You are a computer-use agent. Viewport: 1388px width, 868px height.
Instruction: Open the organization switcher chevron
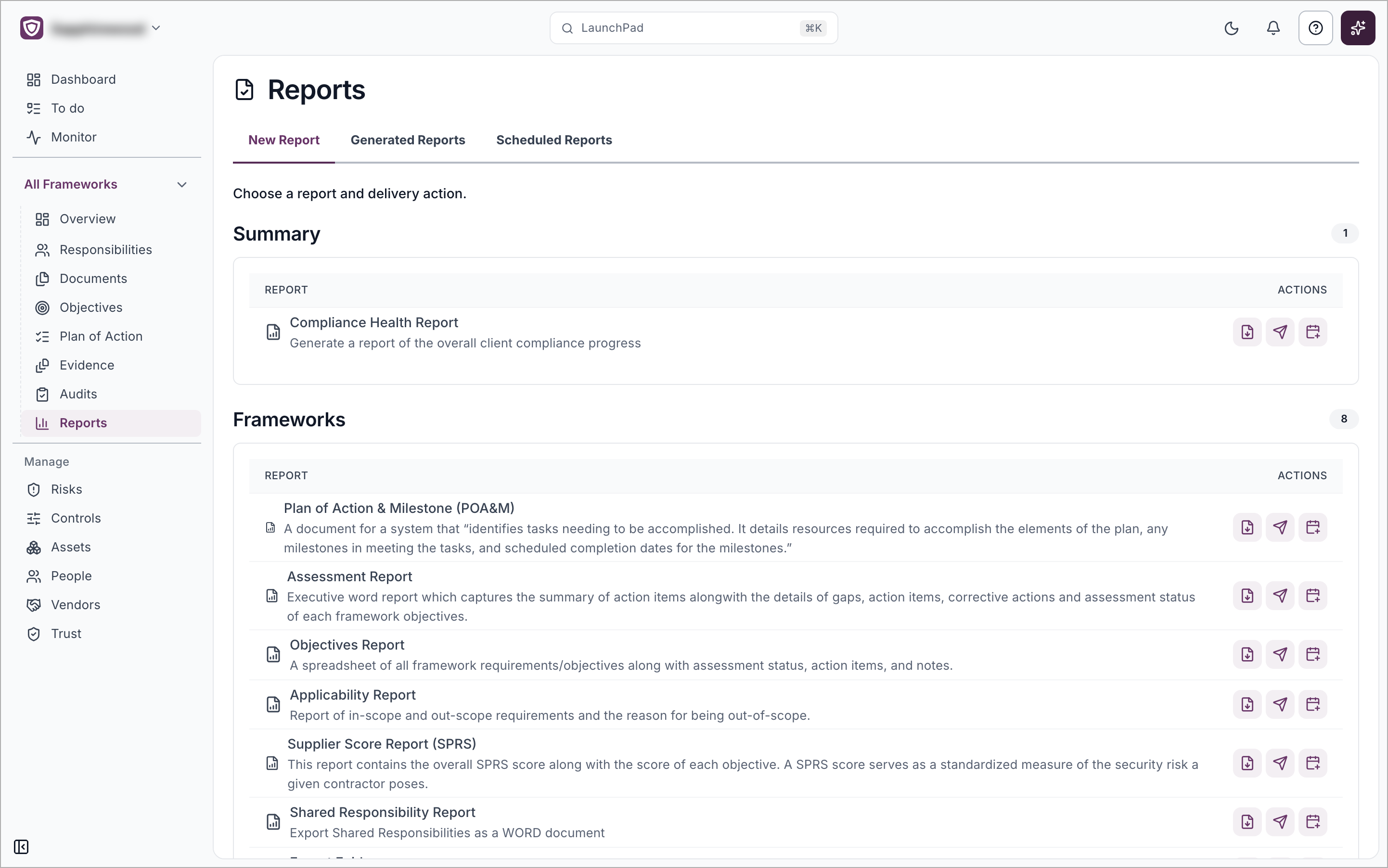pyautogui.click(x=155, y=28)
